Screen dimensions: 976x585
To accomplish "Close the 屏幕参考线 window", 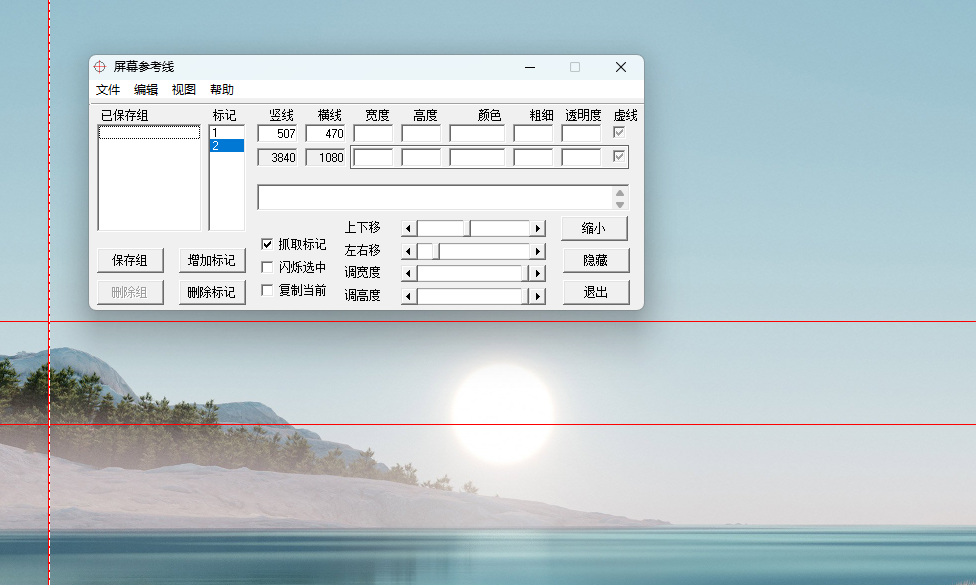I will tap(621, 67).
